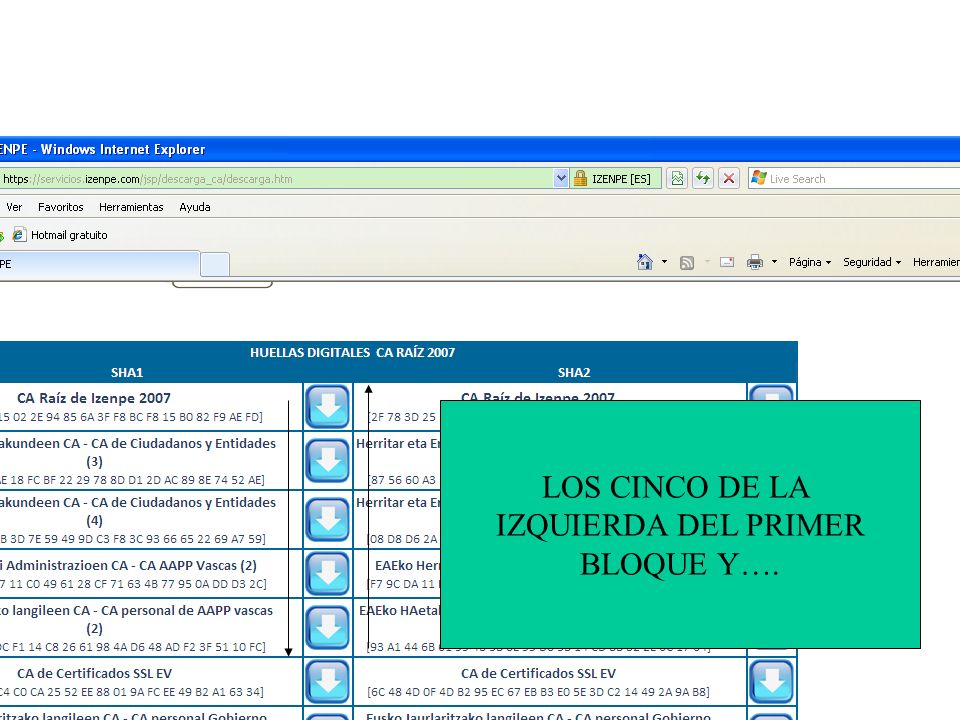Screen dimensions: 960x720
Task: Open the Home button dropdown arrow
Action: [x=664, y=262]
